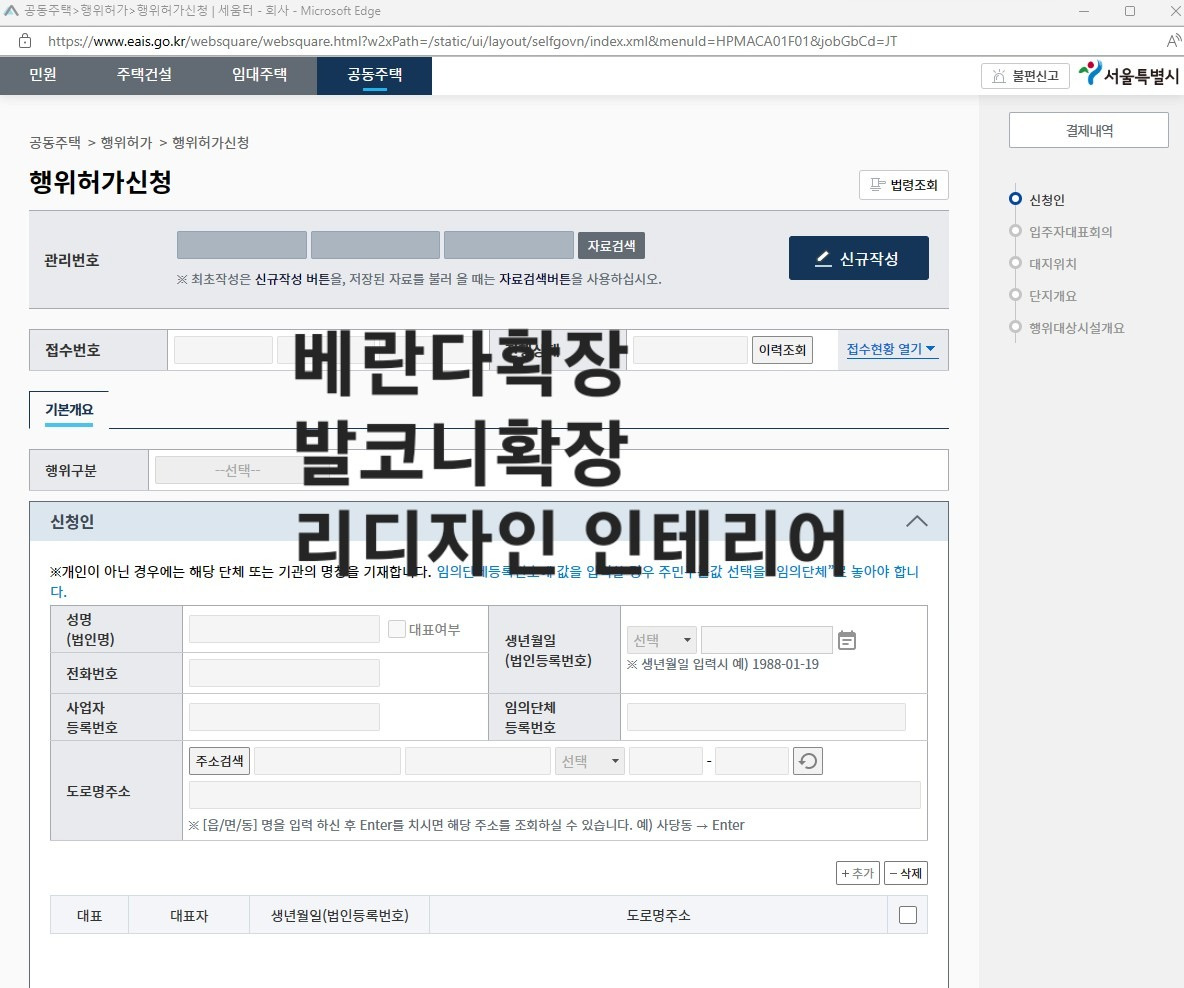Click the 주소검색 button
The height and width of the screenshot is (988, 1184).
point(219,761)
